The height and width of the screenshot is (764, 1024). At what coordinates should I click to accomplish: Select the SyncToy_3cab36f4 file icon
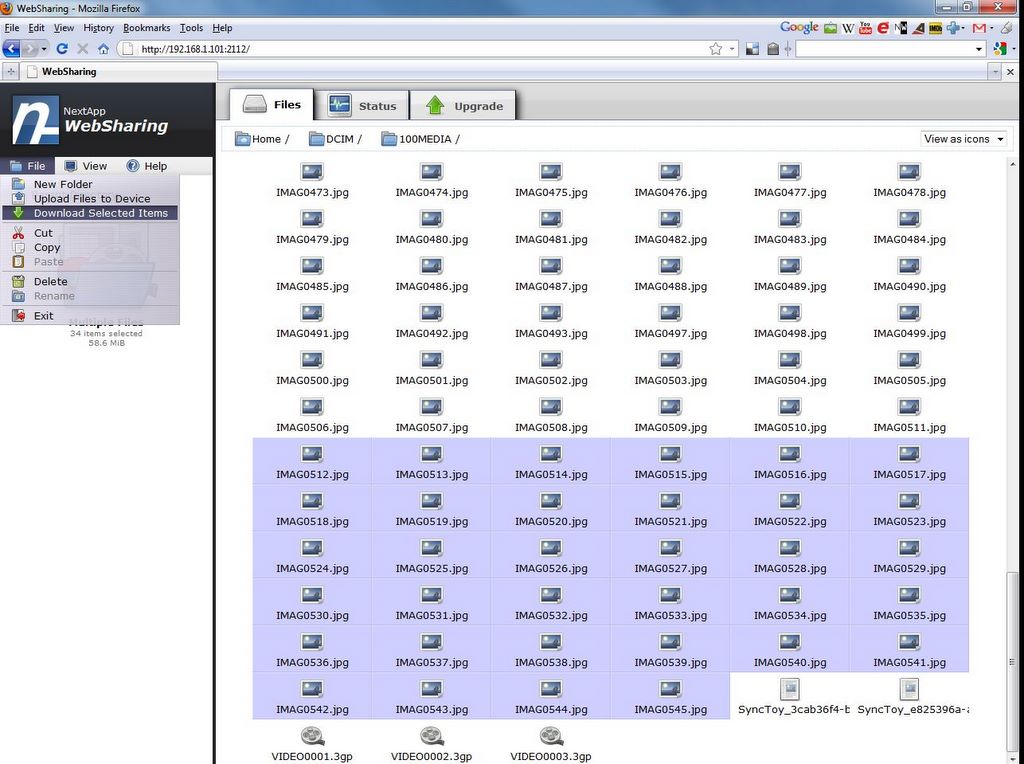(x=790, y=688)
